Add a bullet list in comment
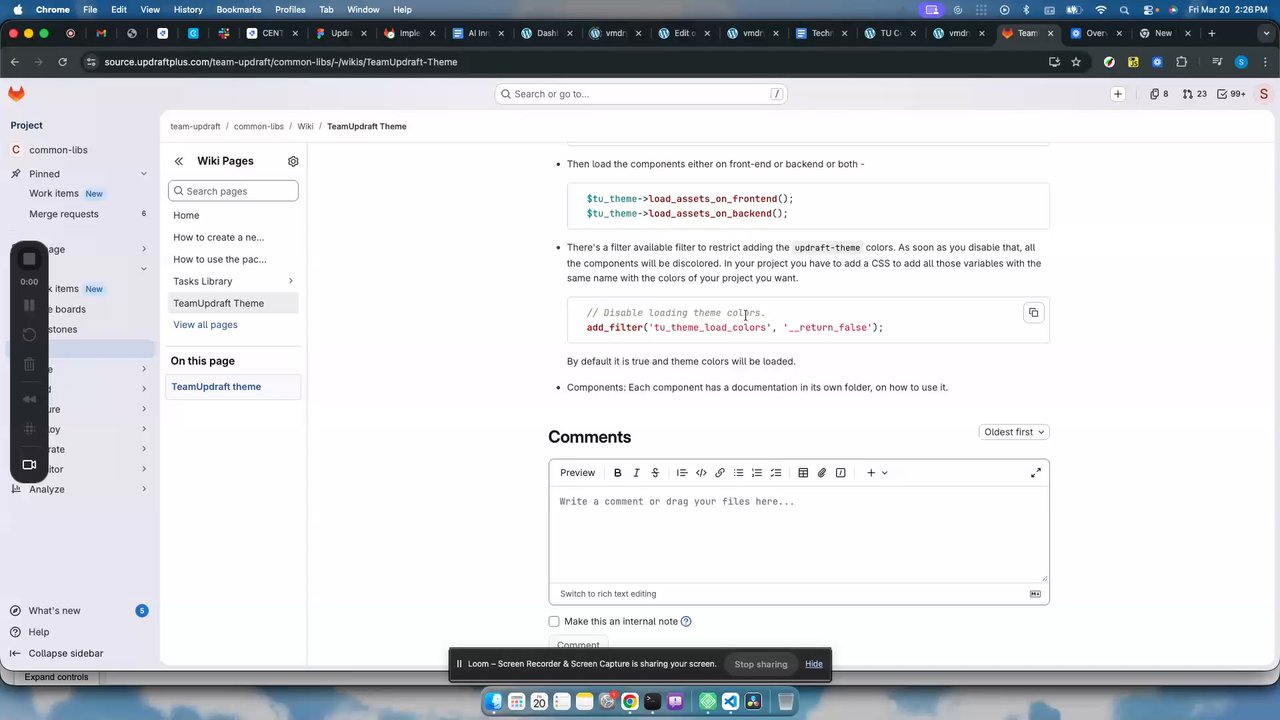The width and height of the screenshot is (1280, 720). point(739,473)
